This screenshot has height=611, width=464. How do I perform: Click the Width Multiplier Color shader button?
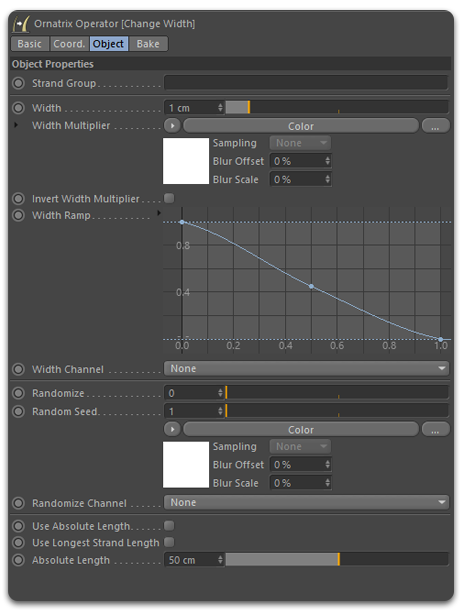click(301, 126)
